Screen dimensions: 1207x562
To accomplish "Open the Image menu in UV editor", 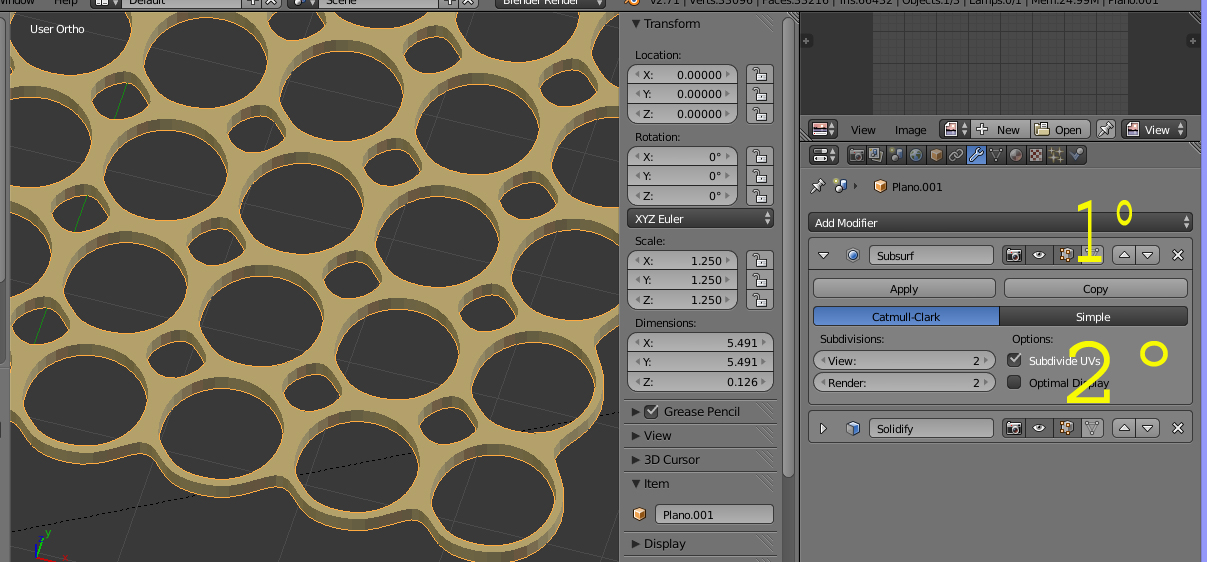I will (910, 130).
